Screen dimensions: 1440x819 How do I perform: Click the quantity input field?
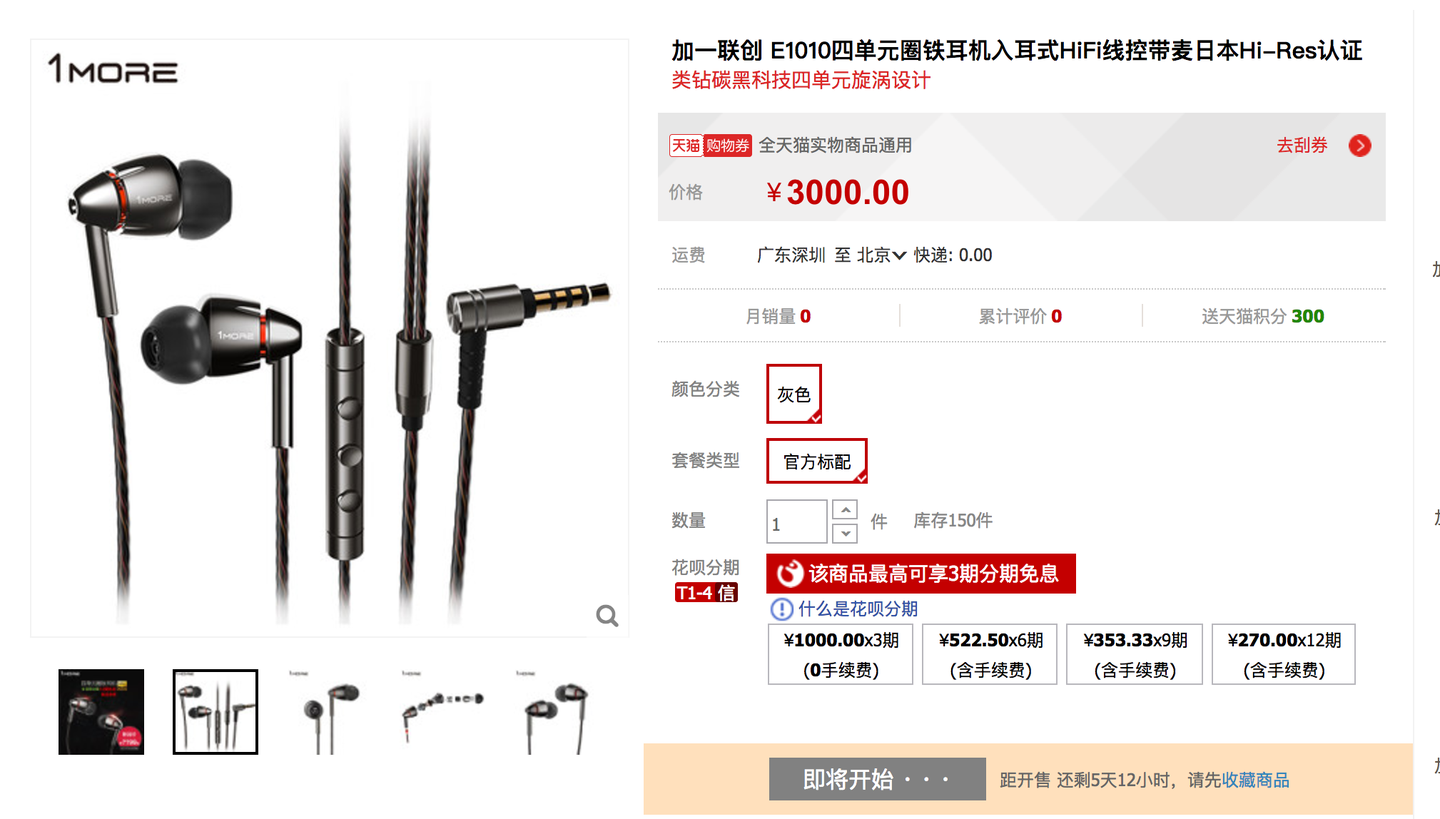click(797, 522)
